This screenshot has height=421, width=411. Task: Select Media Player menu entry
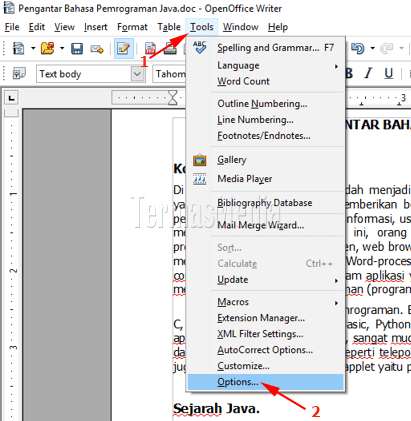click(266, 179)
